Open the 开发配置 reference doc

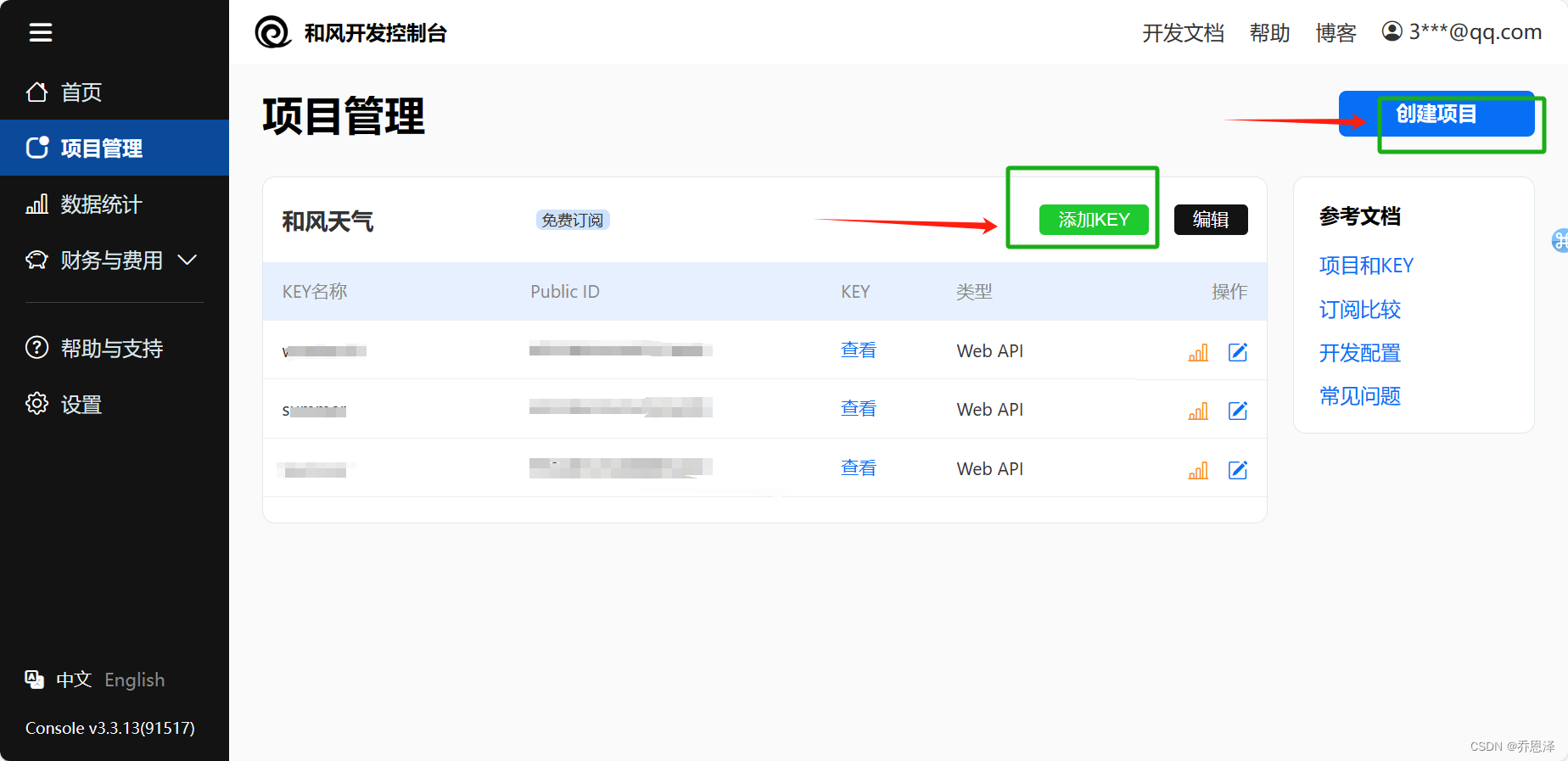1360,353
